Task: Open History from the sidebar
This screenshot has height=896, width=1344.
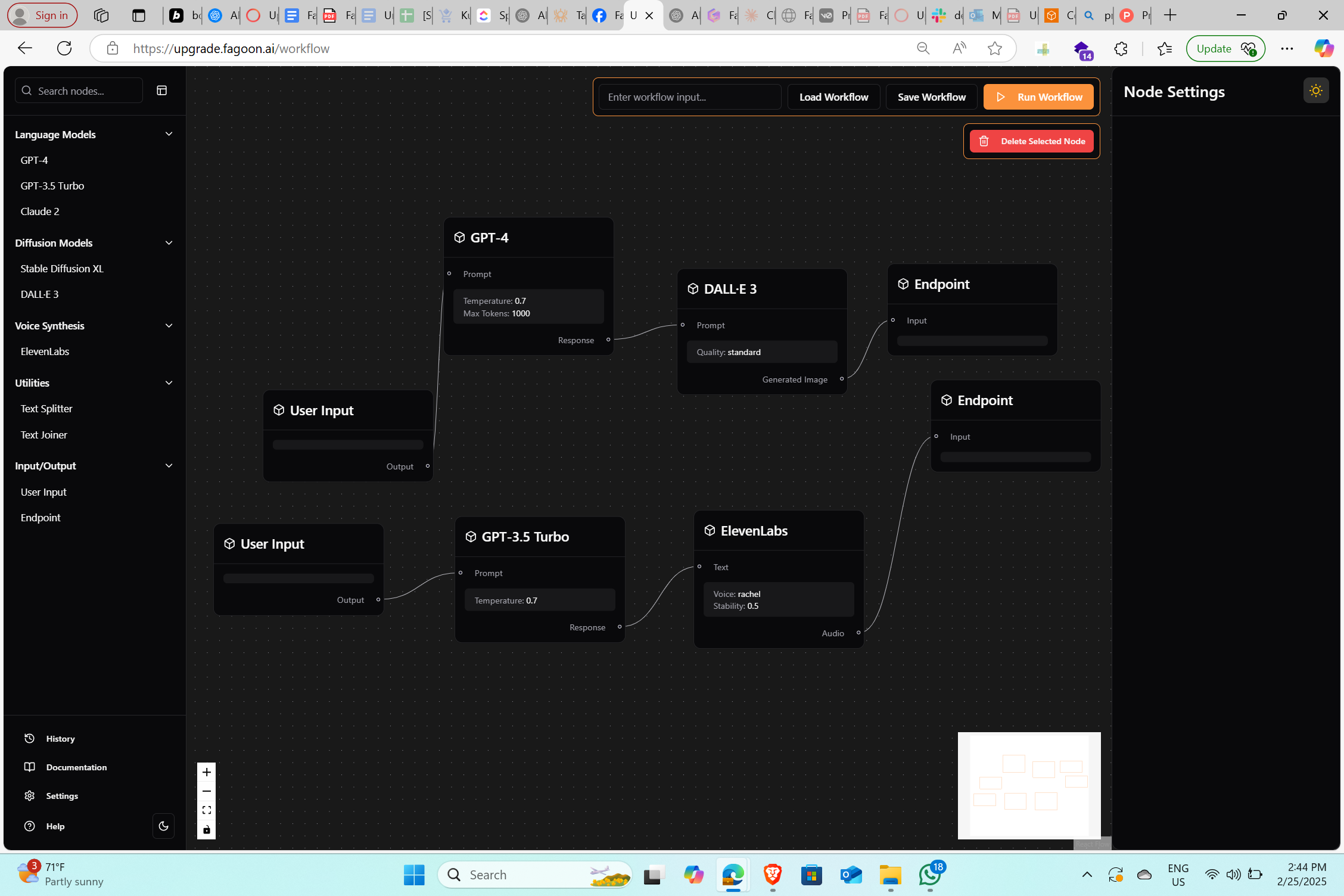Action: [60, 739]
